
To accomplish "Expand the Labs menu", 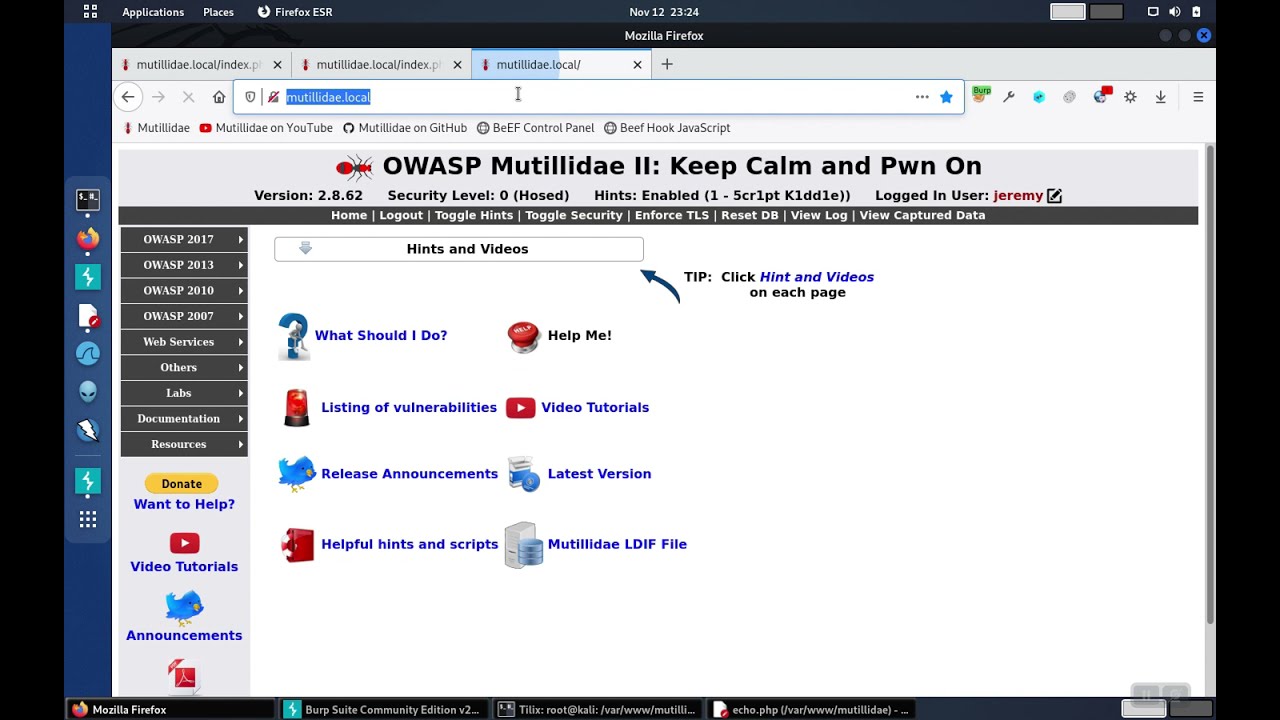I will [184, 393].
